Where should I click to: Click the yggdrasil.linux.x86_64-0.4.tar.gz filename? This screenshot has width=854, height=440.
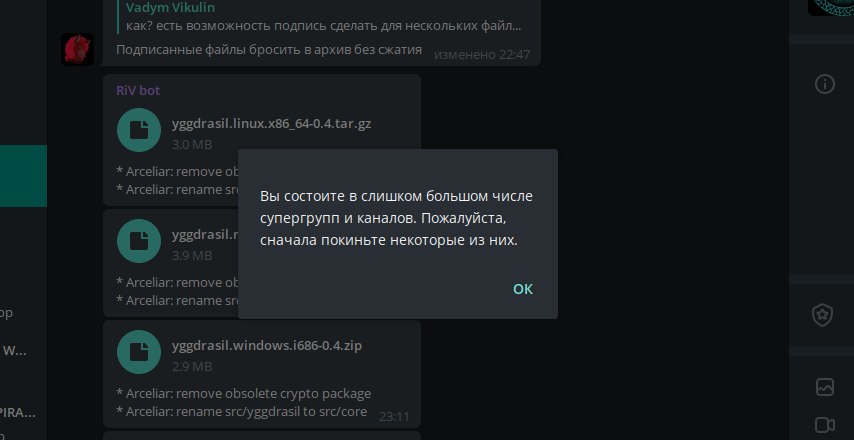(x=279, y=124)
